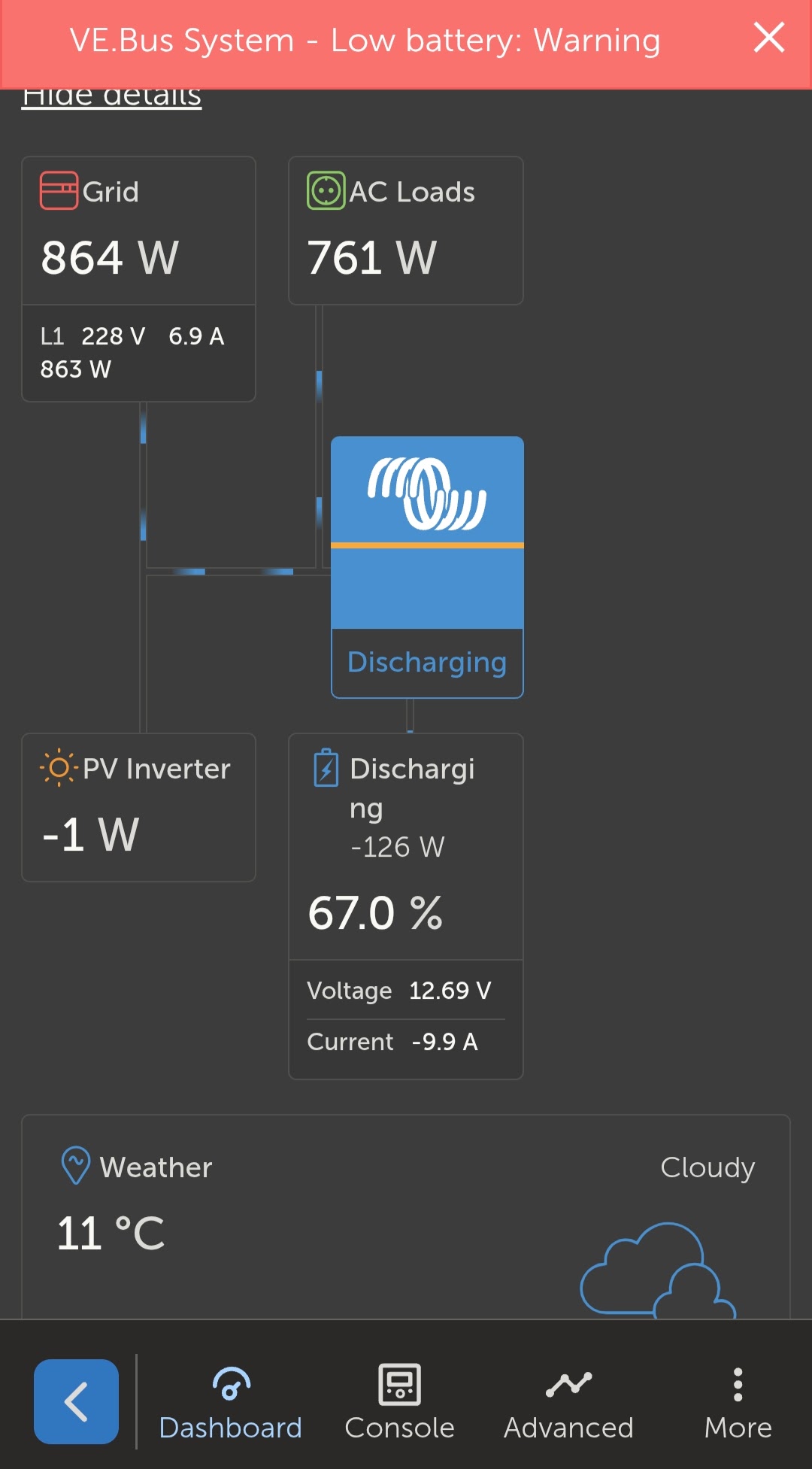Open the More options menu
812x1469 pixels.
[x=738, y=1403]
